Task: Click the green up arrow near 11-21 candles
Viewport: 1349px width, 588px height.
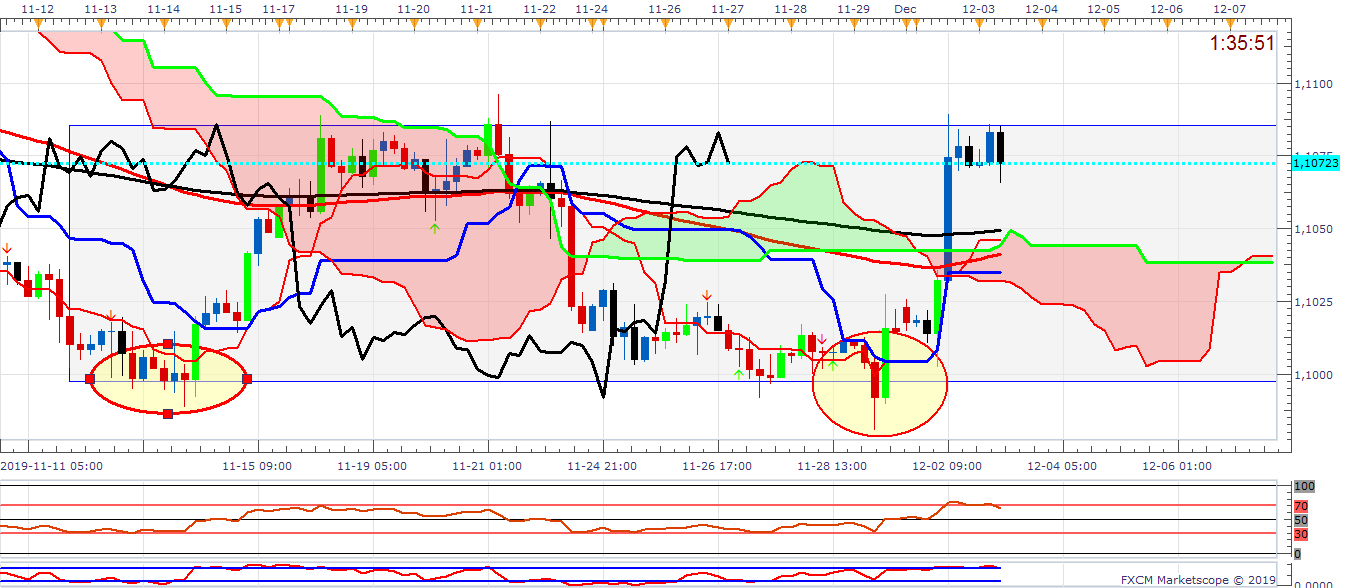Action: [435, 228]
